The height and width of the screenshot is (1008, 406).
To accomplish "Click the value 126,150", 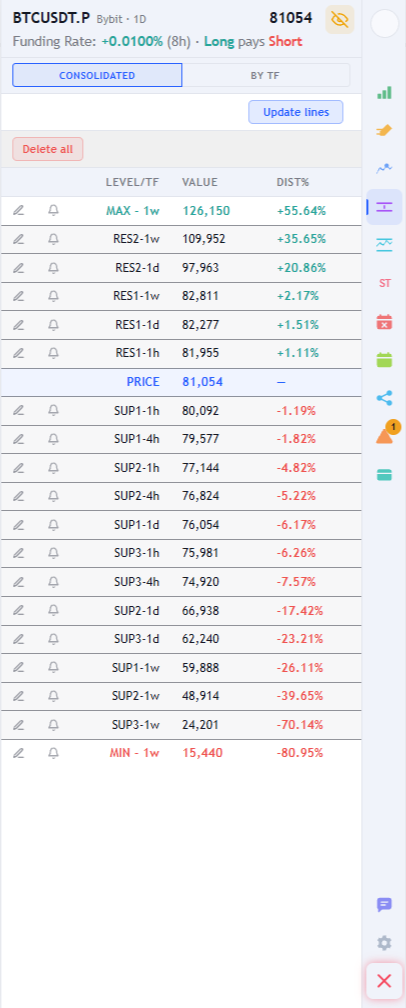I will [206, 211].
